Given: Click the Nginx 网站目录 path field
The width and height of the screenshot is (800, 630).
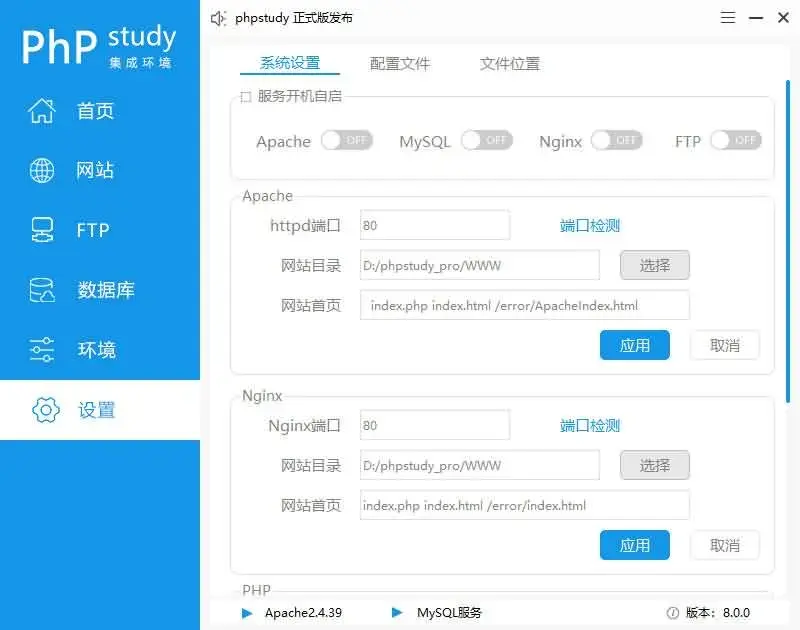Looking at the screenshot, I should point(480,465).
